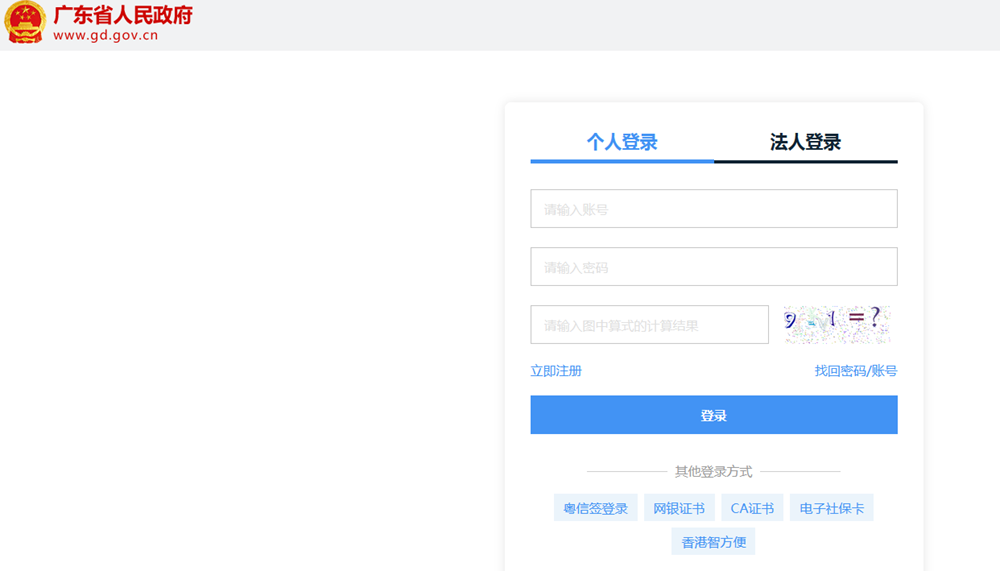This screenshot has height=571, width=1000.
Task: Open the 立即注册 registration link
Action: pos(556,371)
